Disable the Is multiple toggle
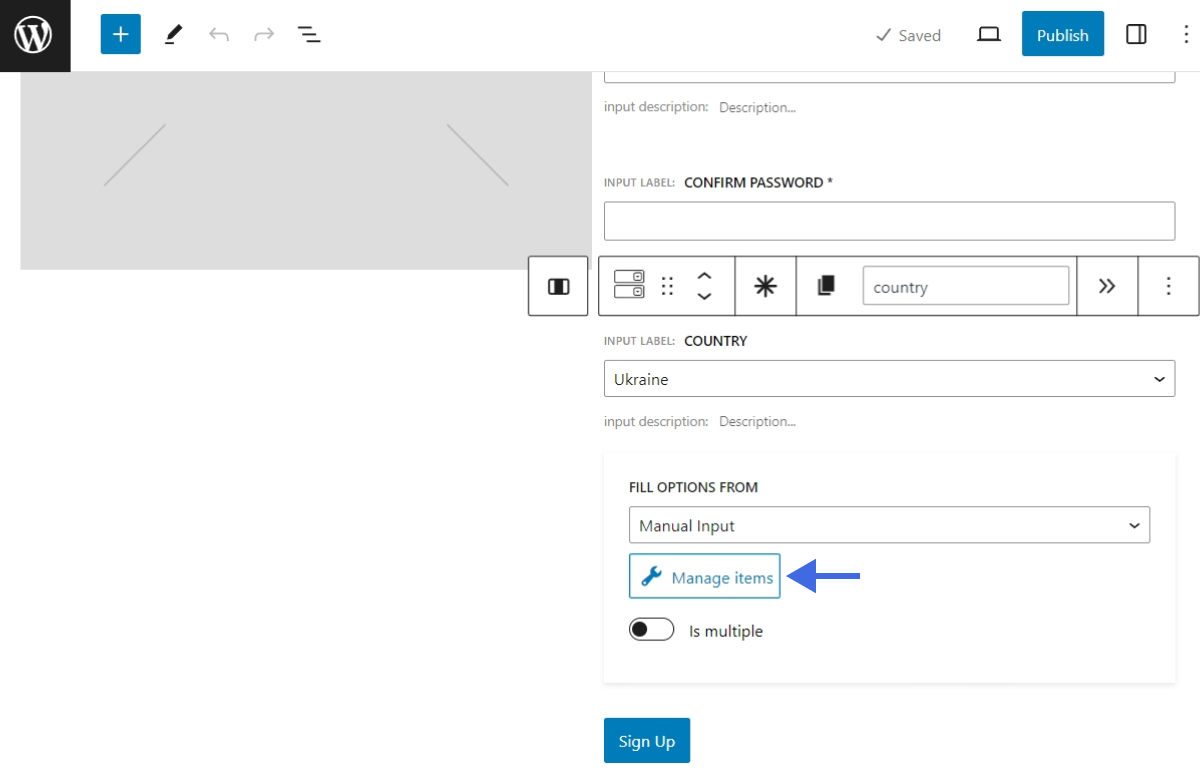Screen dimensions: 1200x772 pyautogui.click(x=651, y=629)
